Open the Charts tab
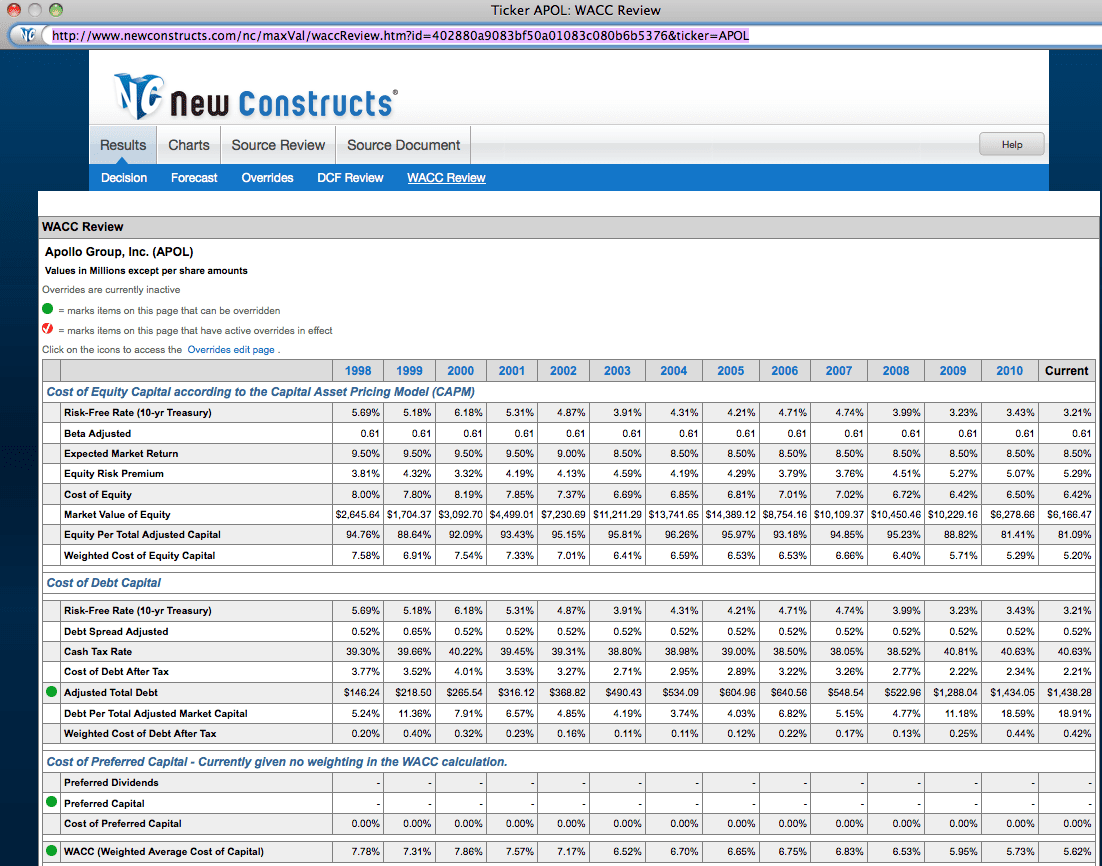This screenshot has height=866, width=1102. (x=188, y=145)
